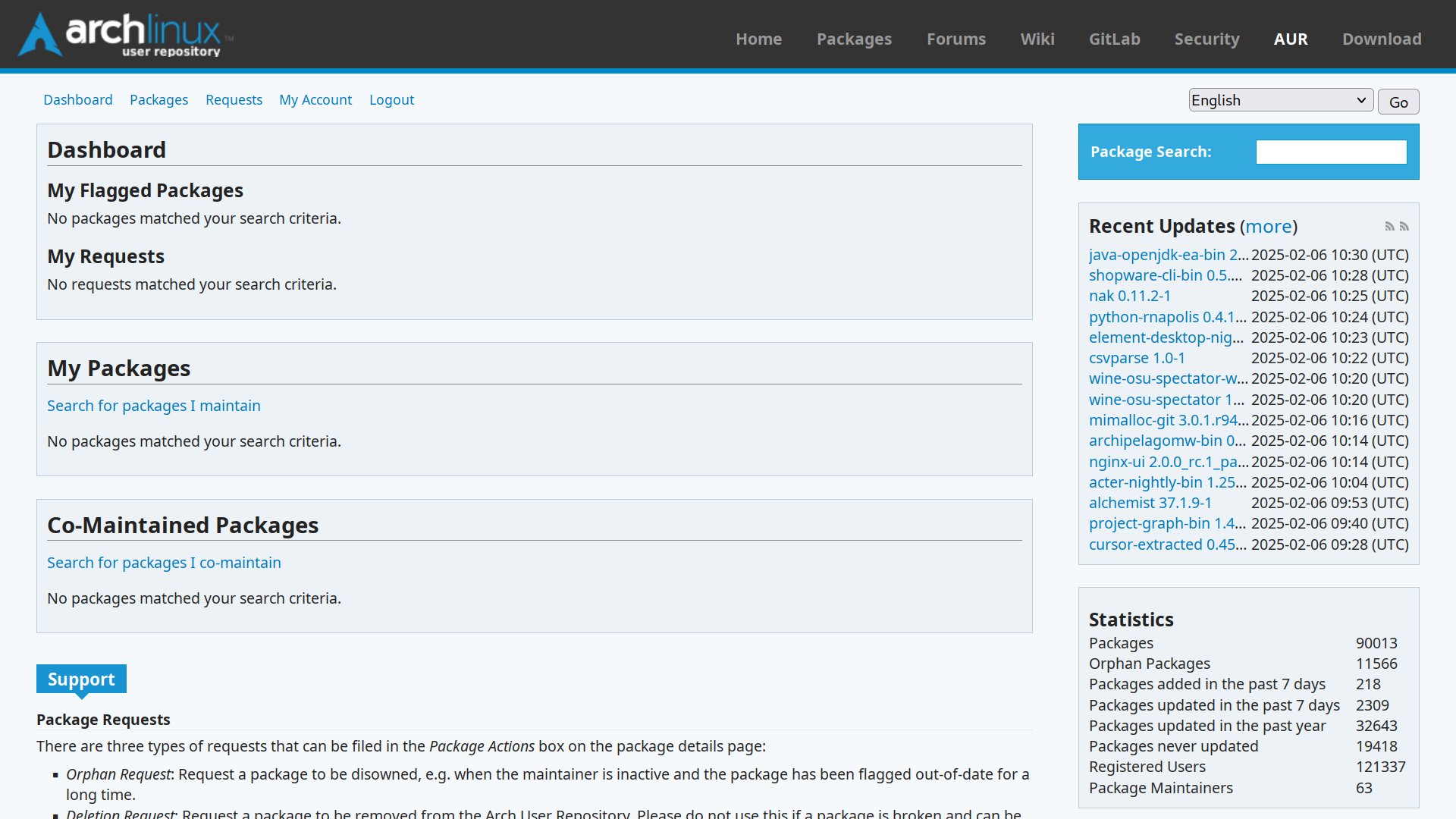Click the My Flagged Packages heading

145,190
